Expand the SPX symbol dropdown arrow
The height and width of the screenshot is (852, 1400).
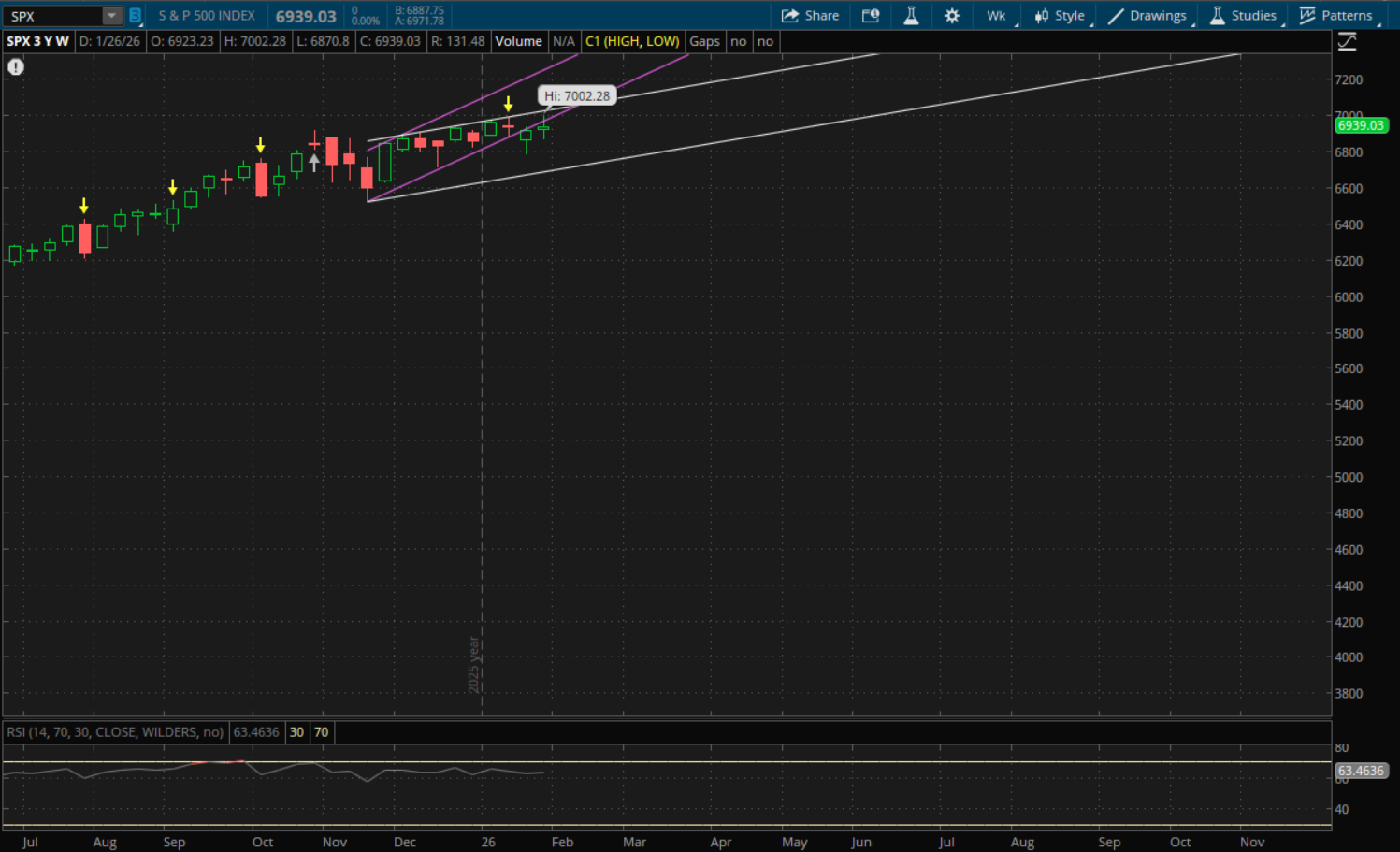click(111, 16)
